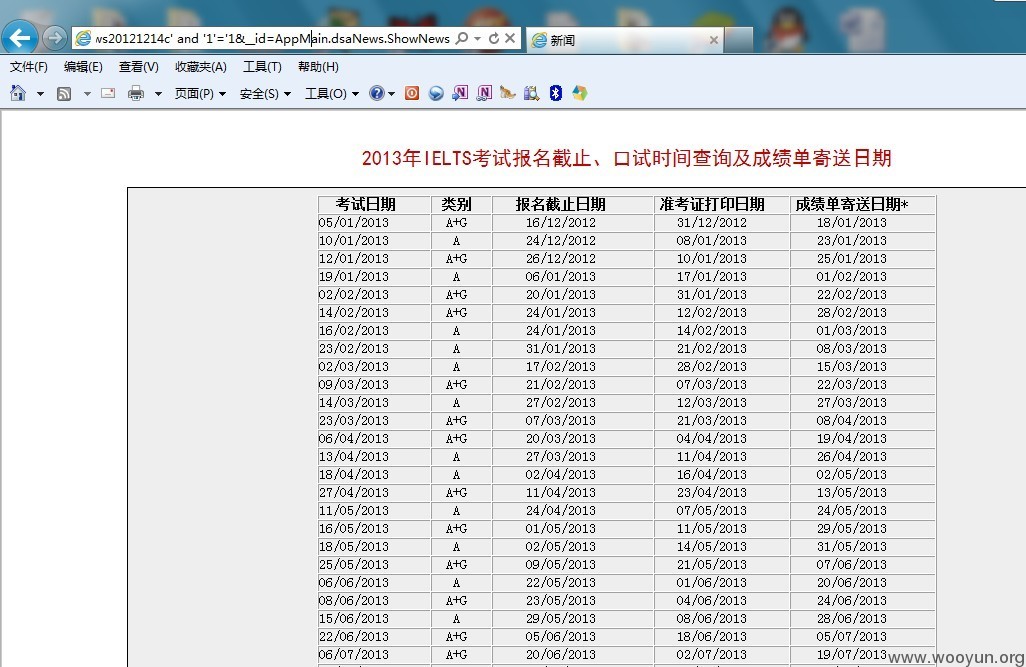Open the 编辑(E) menu
This screenshot has height=667, width=1026.
pos(83,67)
